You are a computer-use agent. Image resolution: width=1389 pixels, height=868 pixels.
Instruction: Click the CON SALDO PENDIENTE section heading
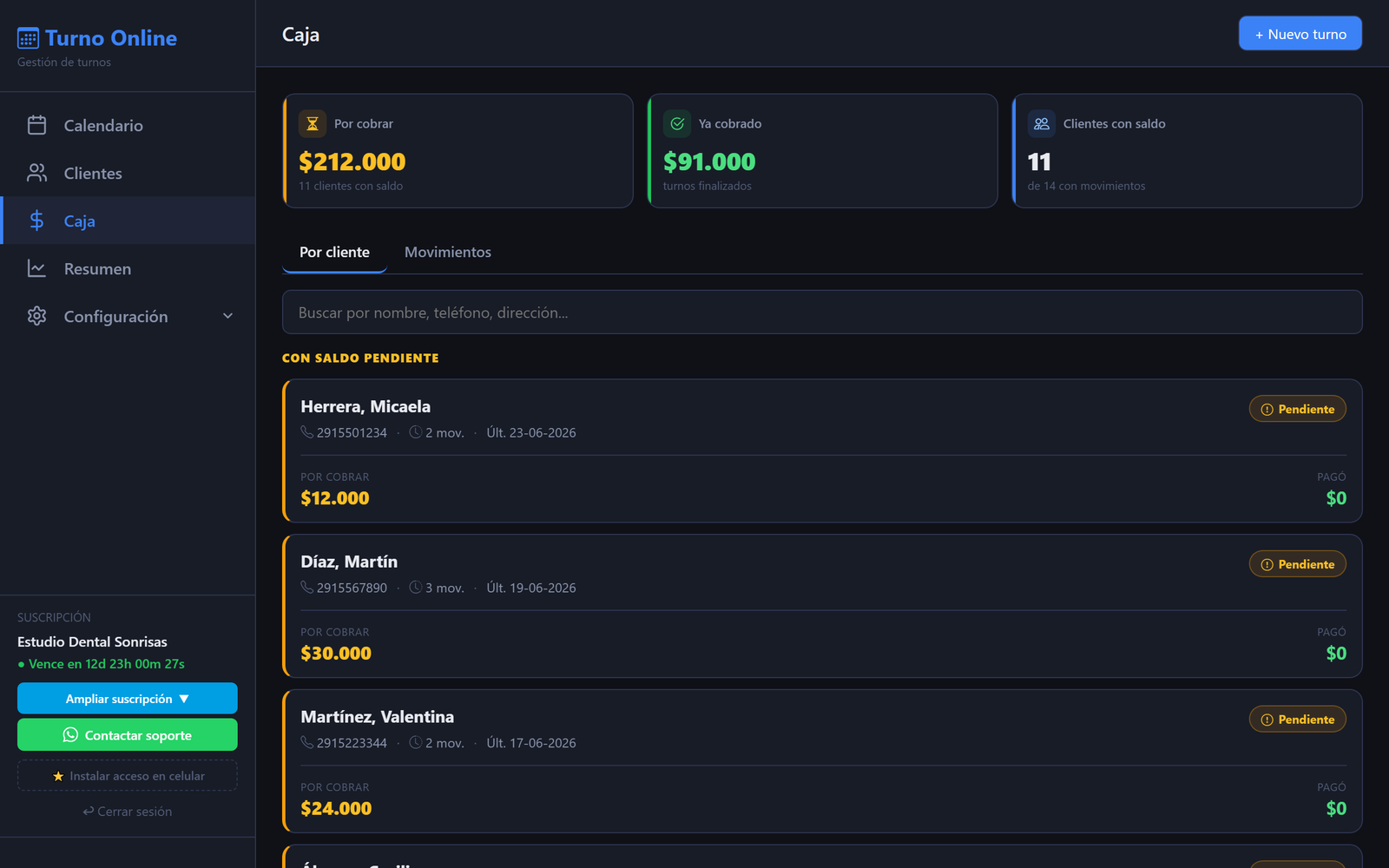coord(360,358)
